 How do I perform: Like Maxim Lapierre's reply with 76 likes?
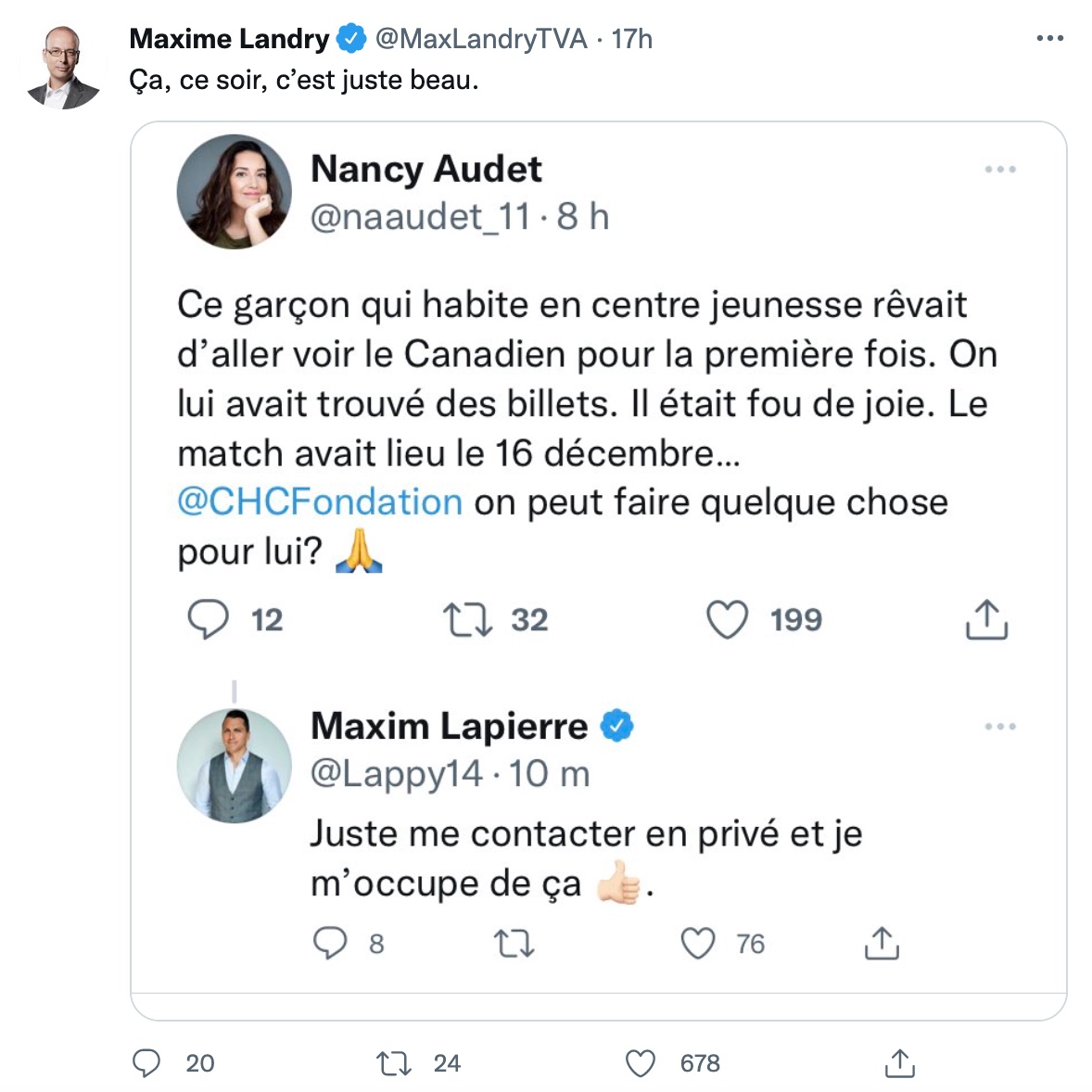point(698,944)
